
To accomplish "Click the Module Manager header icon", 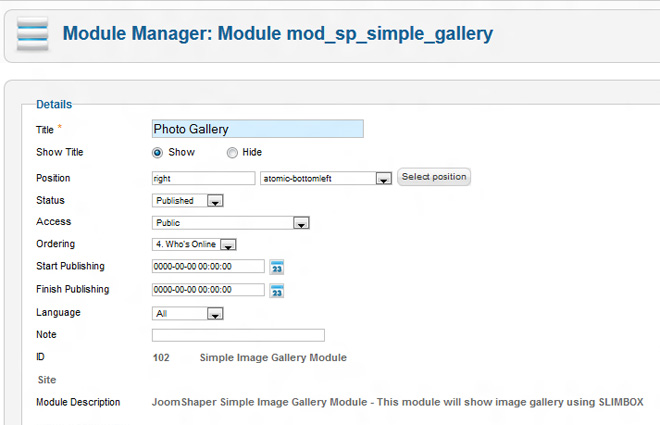I will click(33, 34).
